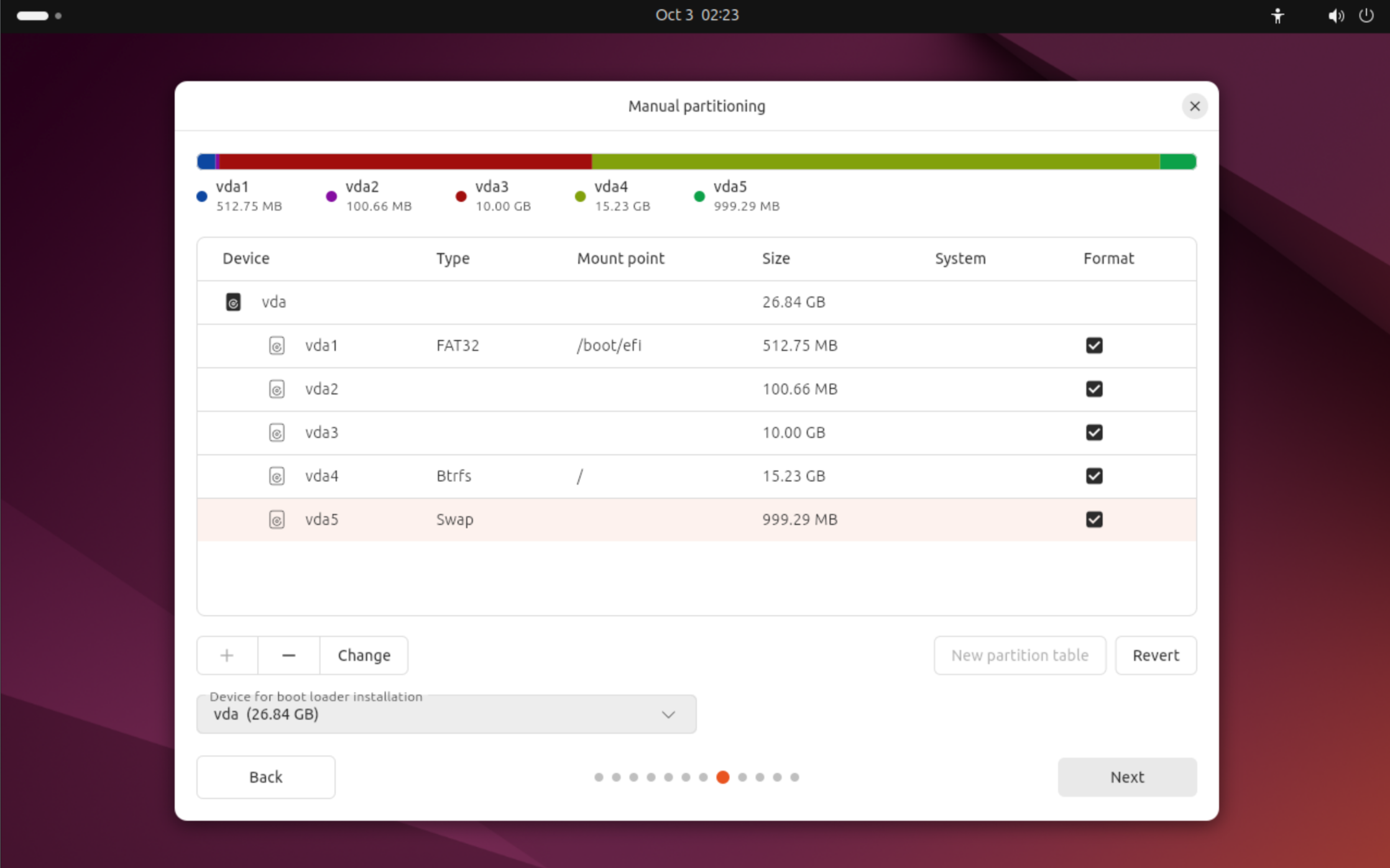Disable formatting for vda5 swap
This screenshot has width=1390, height=868.
[1094, 519]
